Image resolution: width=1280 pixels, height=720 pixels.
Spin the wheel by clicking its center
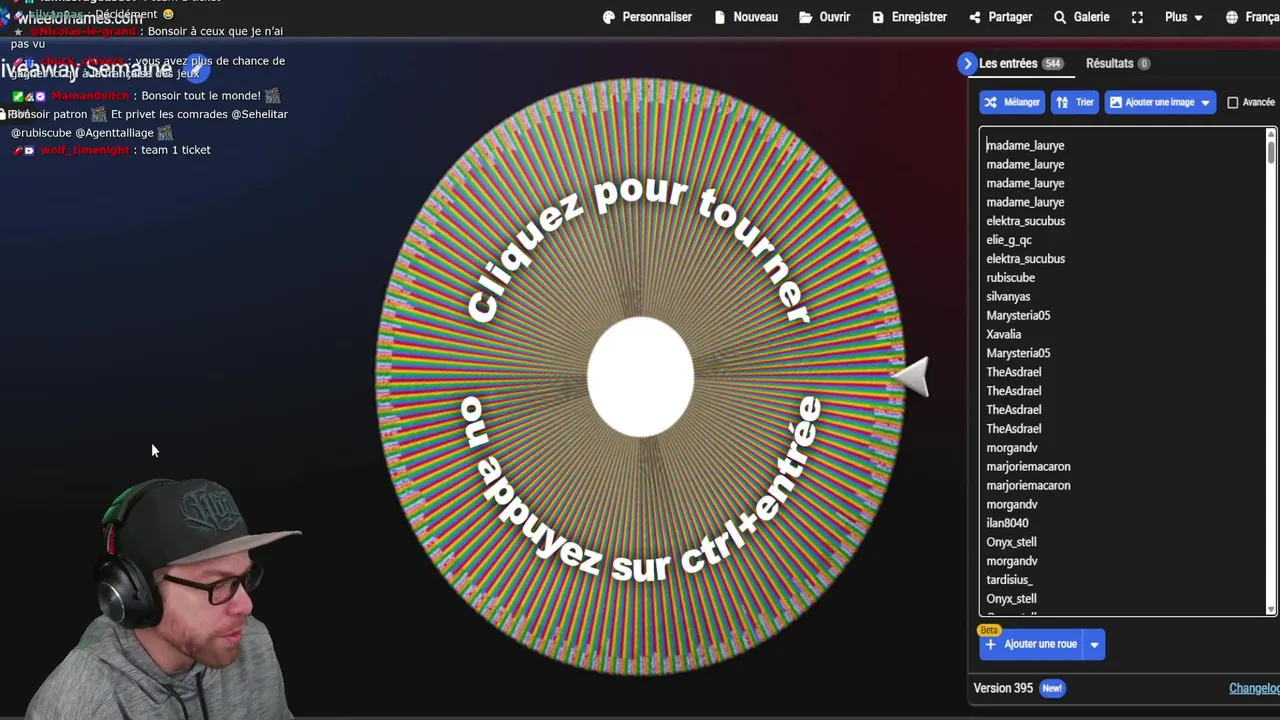[640, 377]
